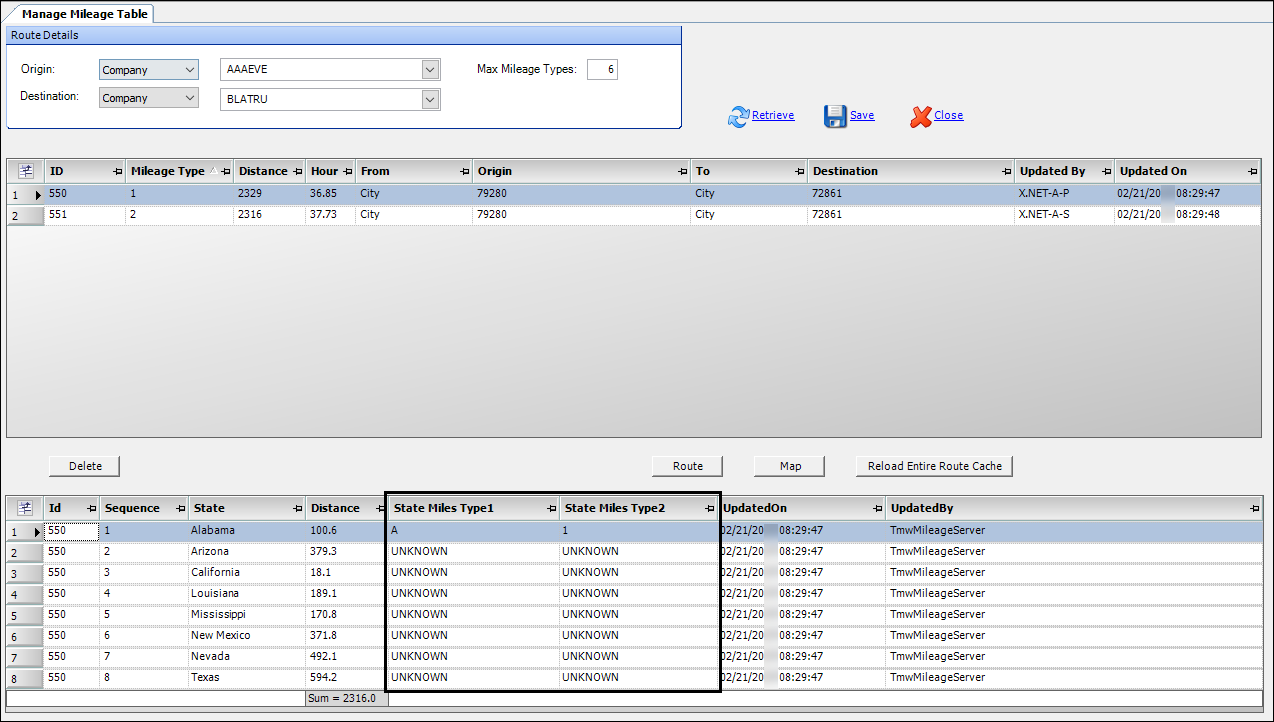Click the Route button

(x=687, y=466)
